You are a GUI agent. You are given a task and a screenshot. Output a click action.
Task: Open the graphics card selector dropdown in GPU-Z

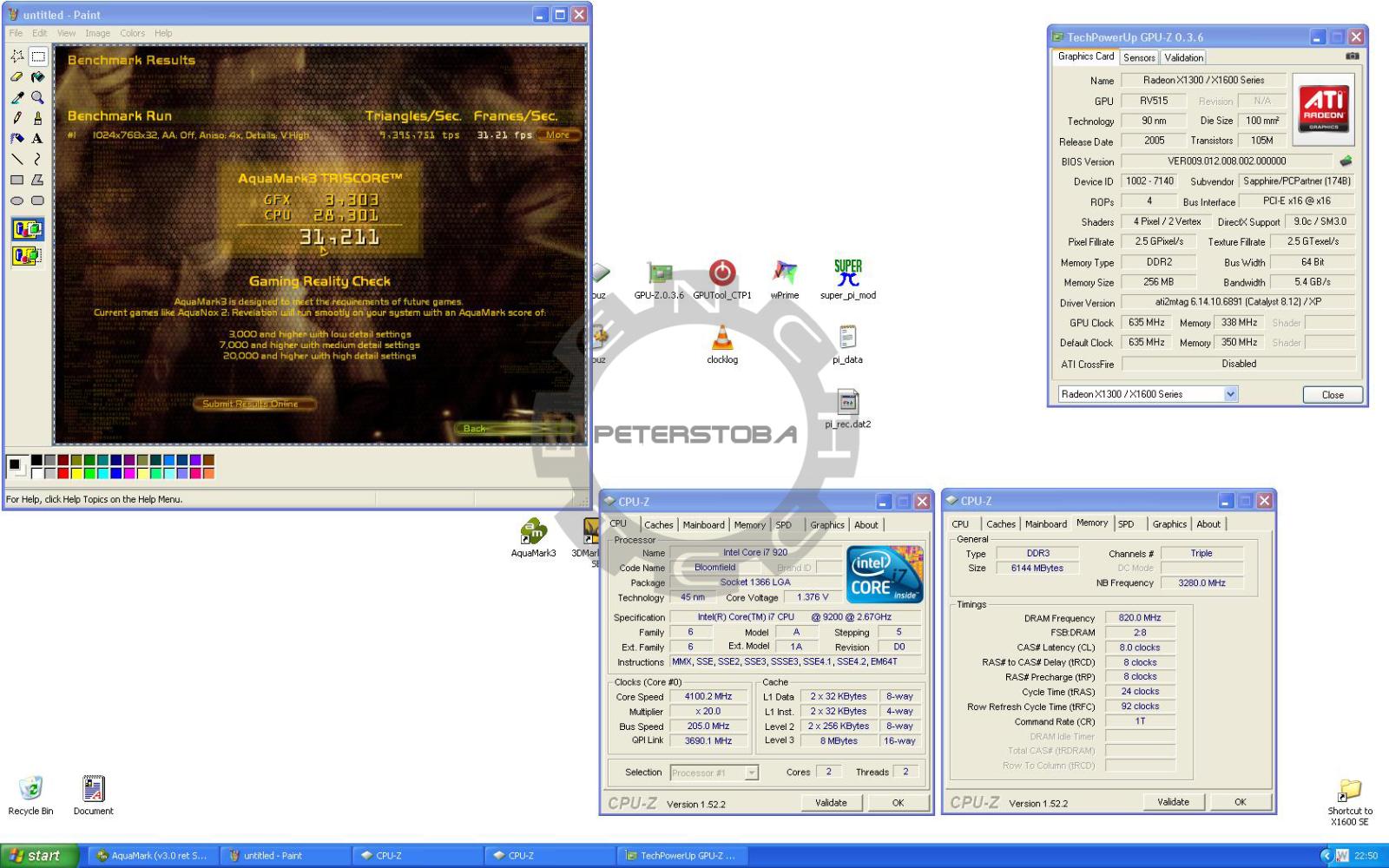click(1230, 394)
